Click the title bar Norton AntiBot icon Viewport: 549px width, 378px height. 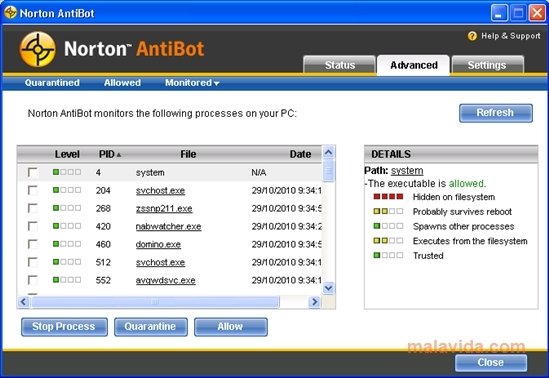(11, 13)
